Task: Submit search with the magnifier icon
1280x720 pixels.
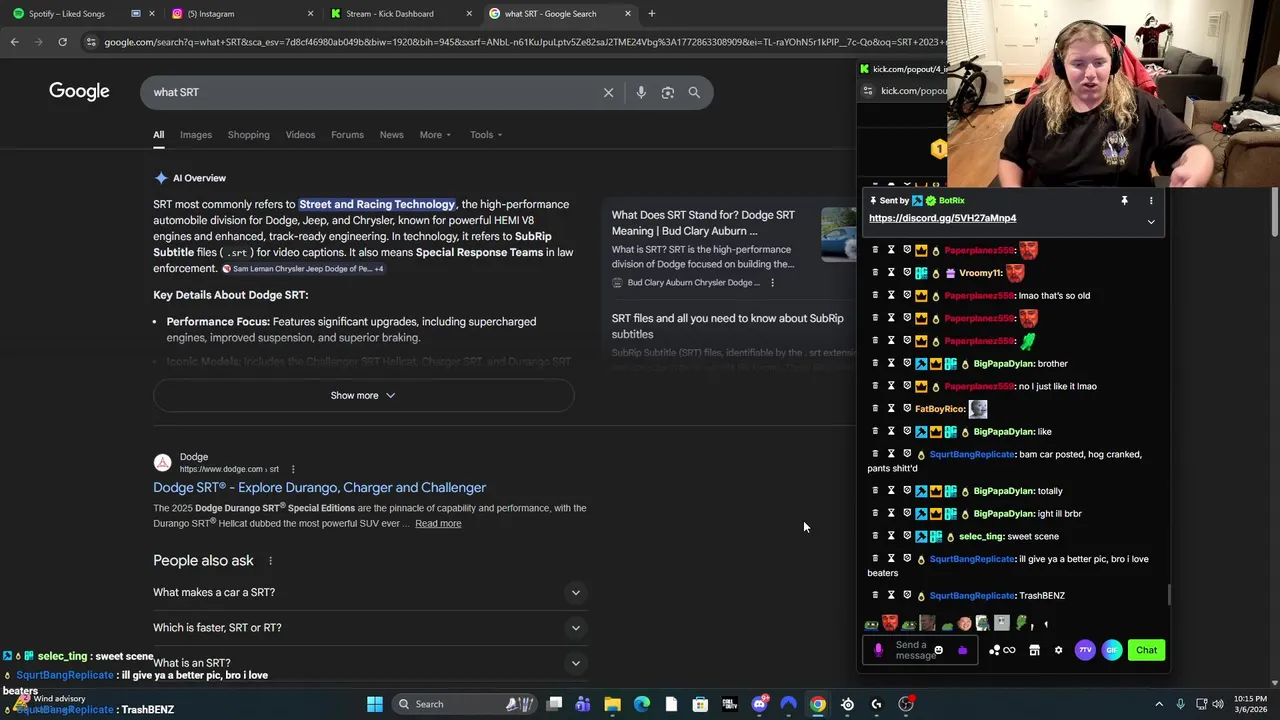Action: [694, 92]
